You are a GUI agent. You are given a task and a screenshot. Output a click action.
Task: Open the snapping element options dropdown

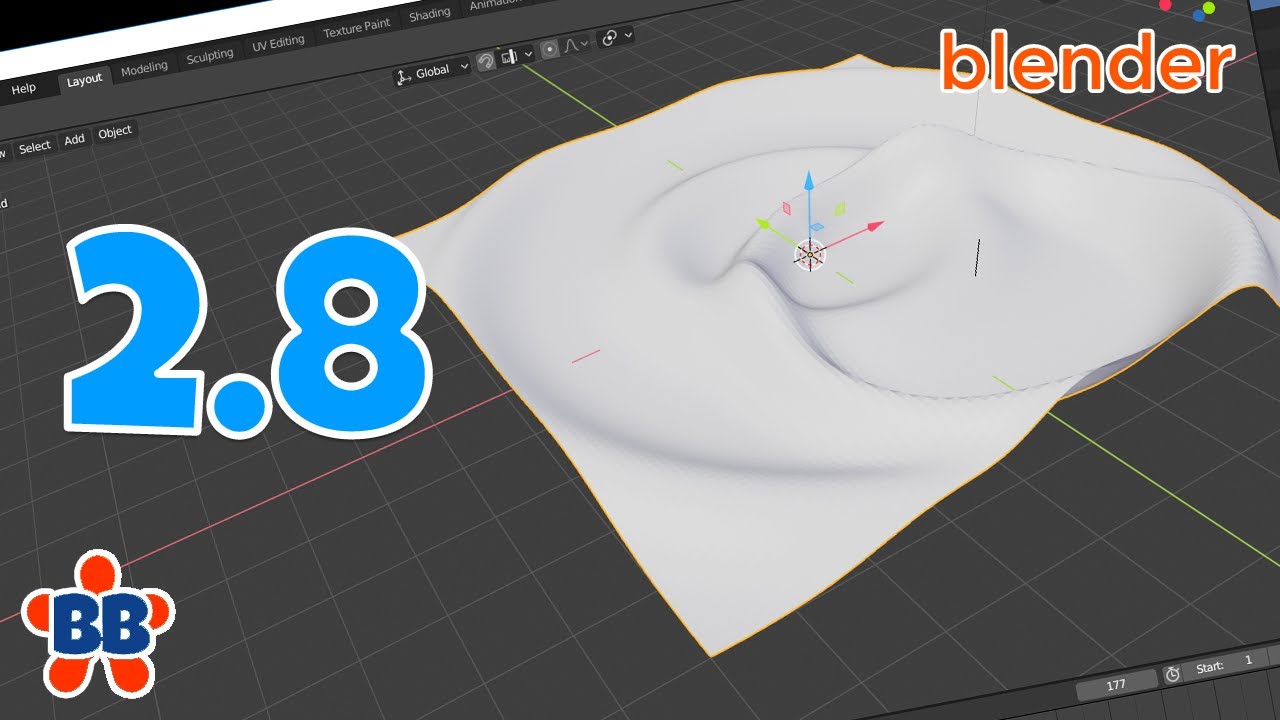click(x=517, y=56)
